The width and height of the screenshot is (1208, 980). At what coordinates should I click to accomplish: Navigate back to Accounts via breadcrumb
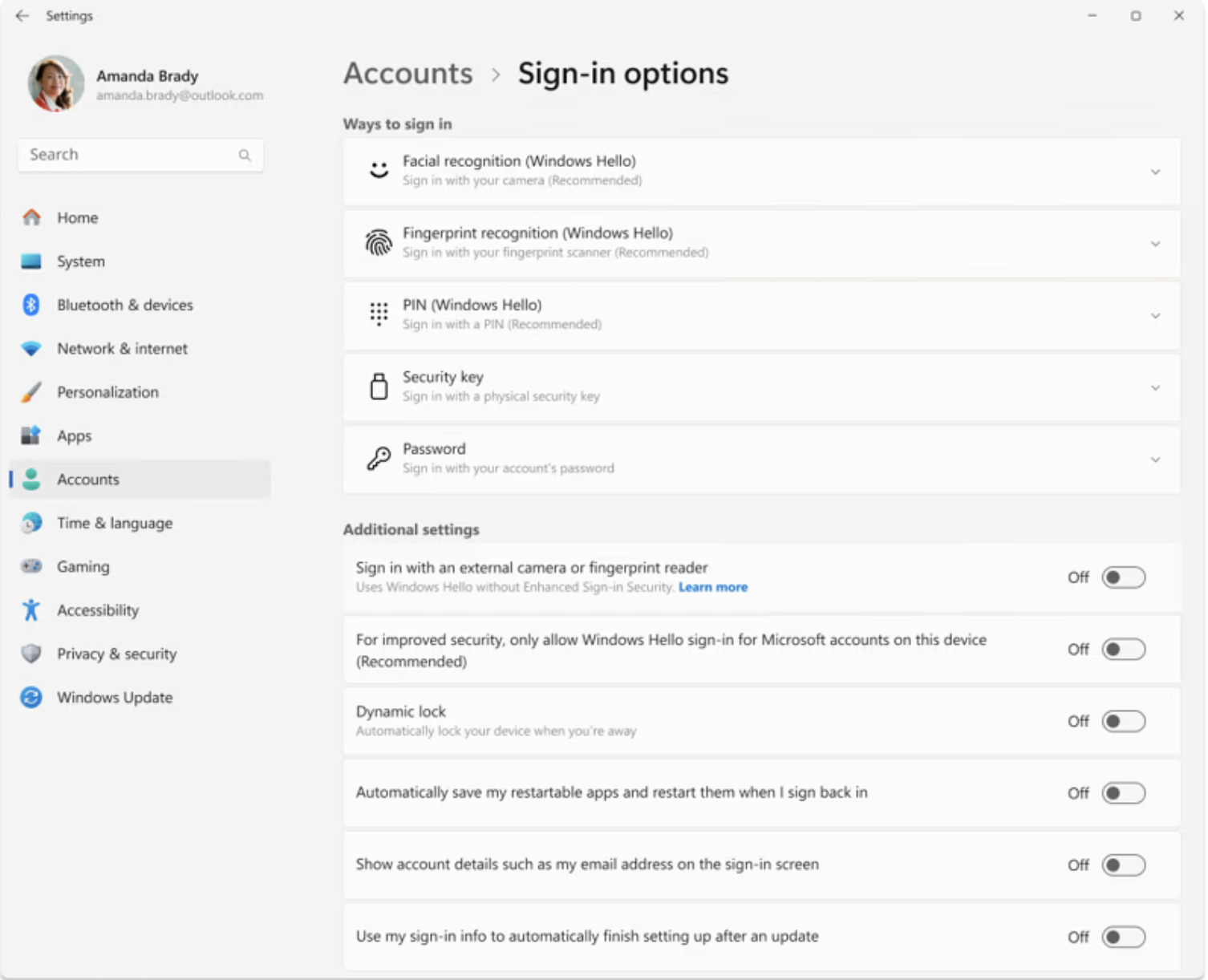[408, 73]
